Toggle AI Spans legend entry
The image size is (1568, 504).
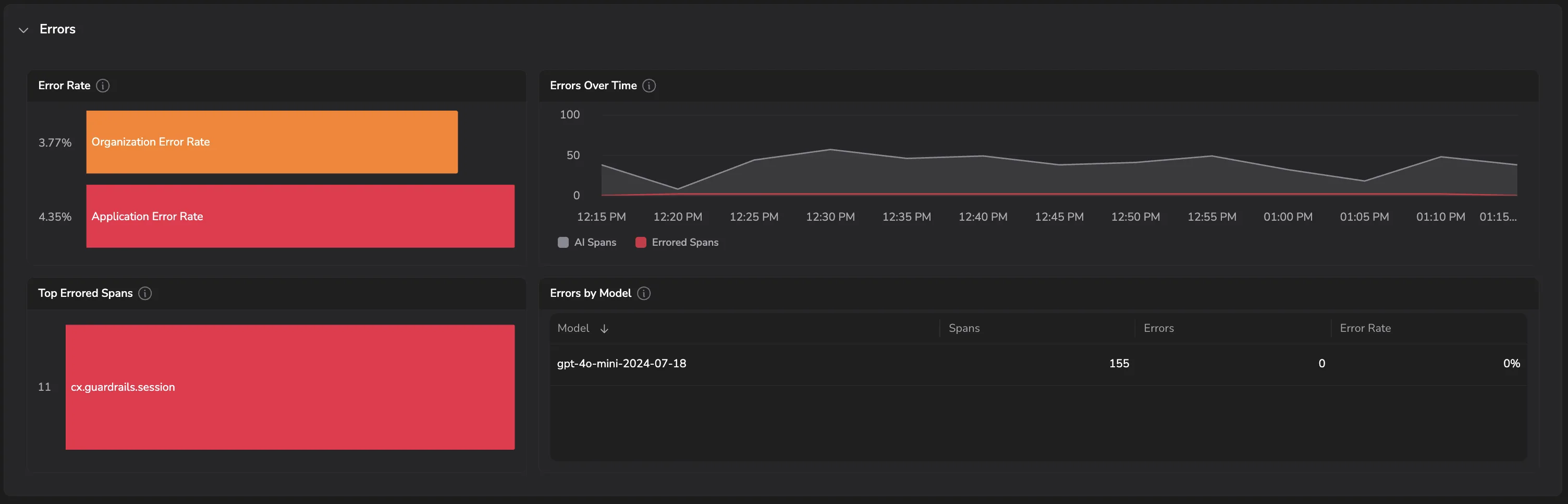[587, 243]
